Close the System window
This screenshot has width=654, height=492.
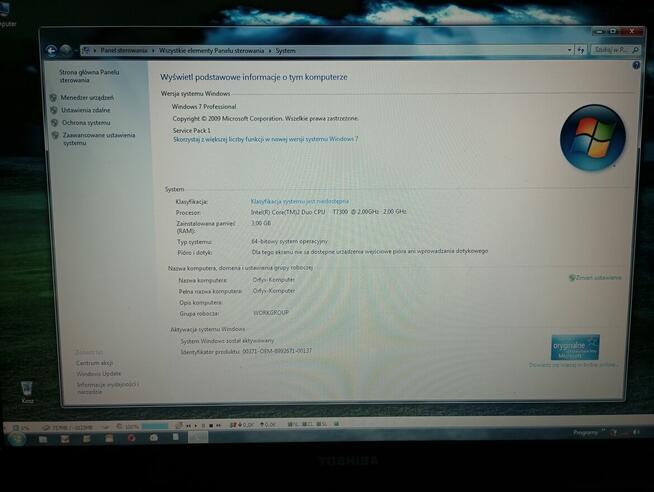point(632,31)
